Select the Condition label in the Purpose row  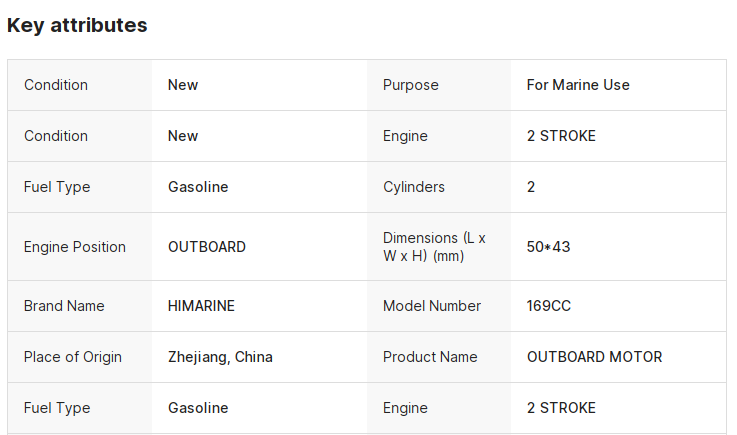[x=56, y=85]
